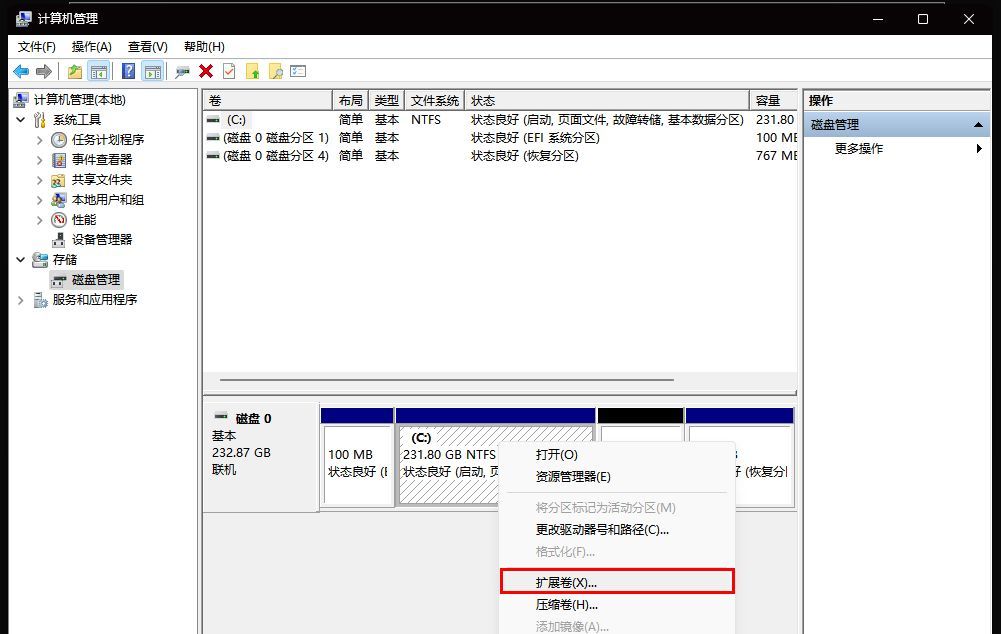Select 计算机管理(本地) root node

79,100
